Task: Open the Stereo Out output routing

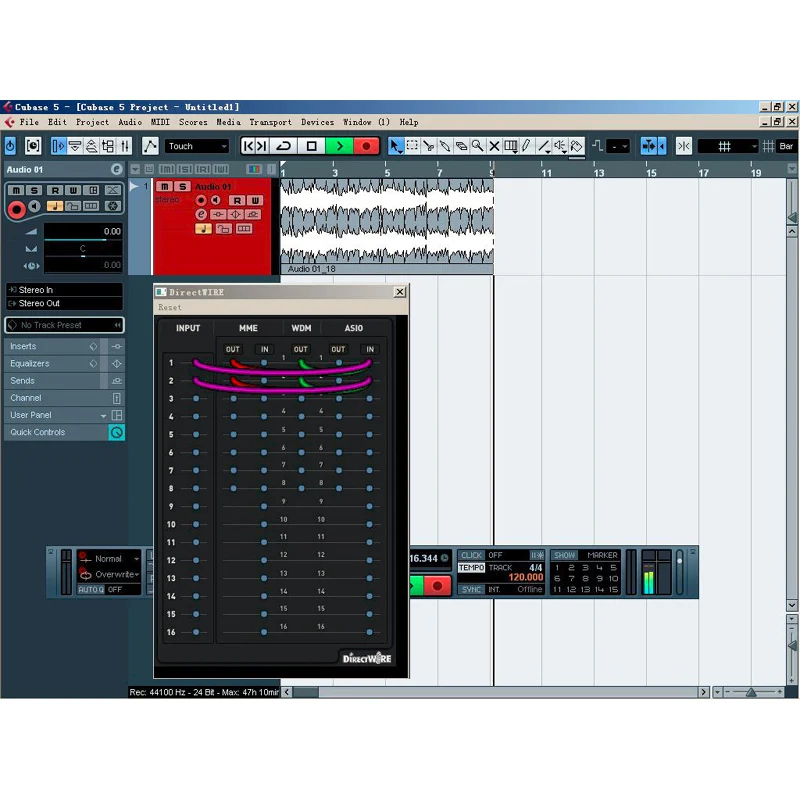Action: [x=64, y=303]
